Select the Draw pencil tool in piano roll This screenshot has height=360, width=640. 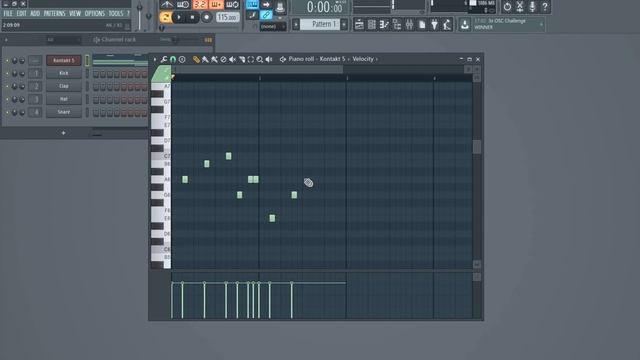196,60
